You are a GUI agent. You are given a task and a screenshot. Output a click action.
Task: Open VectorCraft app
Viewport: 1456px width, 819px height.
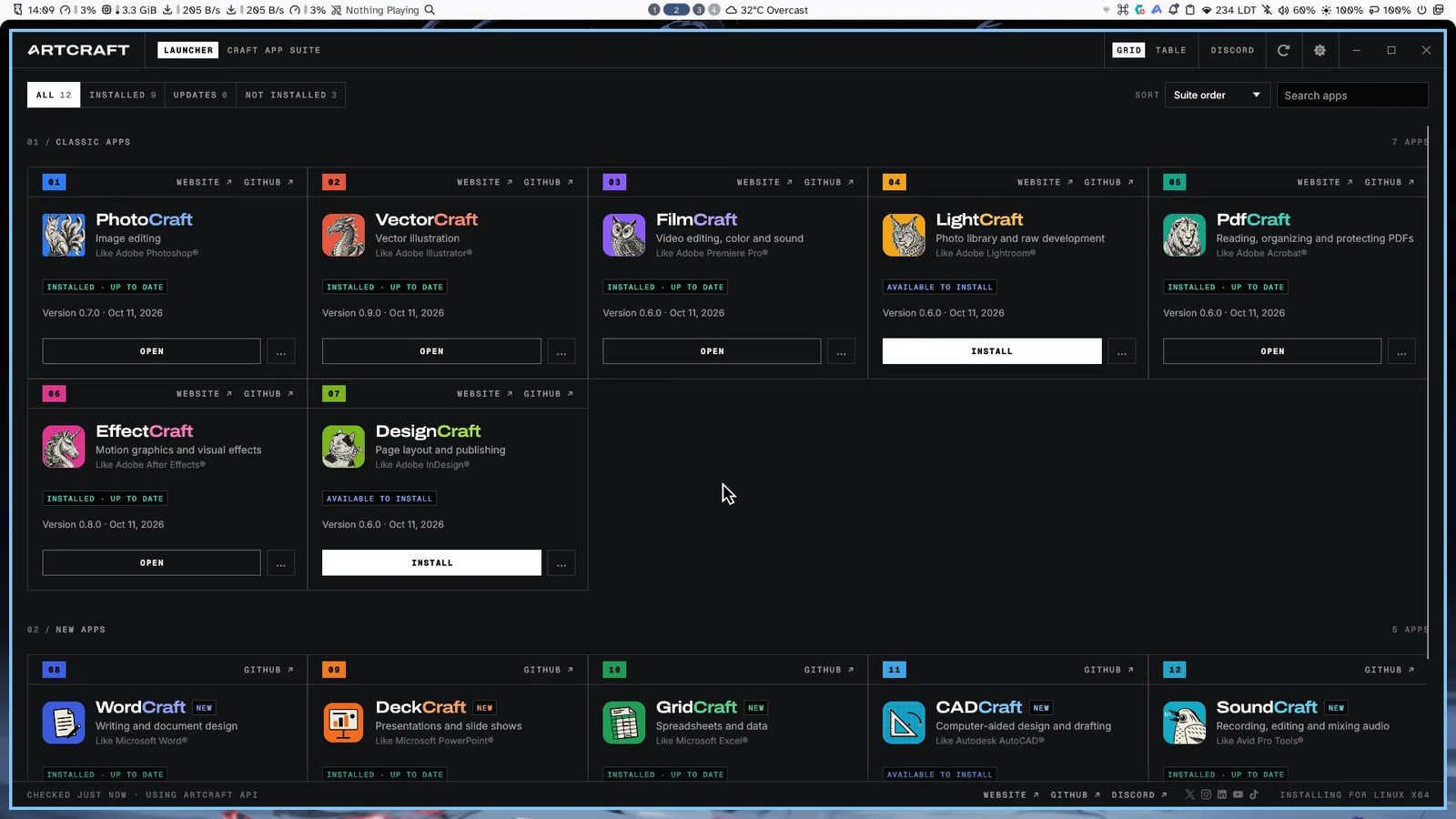431,351
